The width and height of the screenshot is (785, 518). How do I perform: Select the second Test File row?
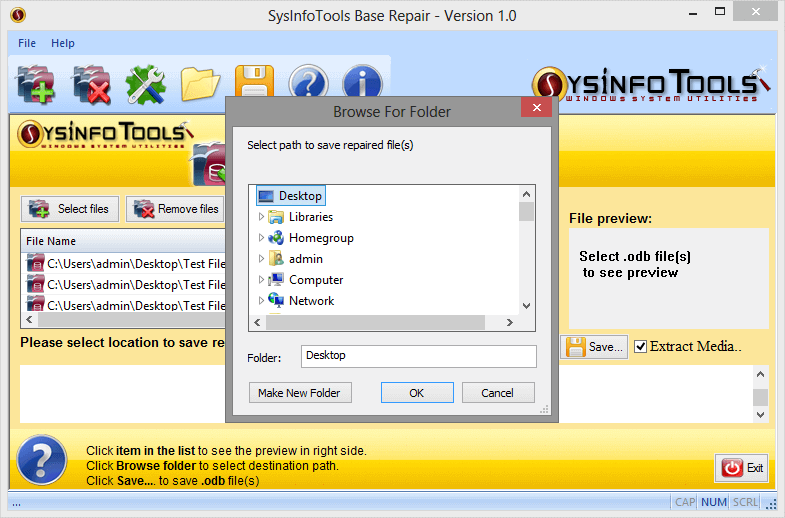pyautogui.click(x=125, y=284)
